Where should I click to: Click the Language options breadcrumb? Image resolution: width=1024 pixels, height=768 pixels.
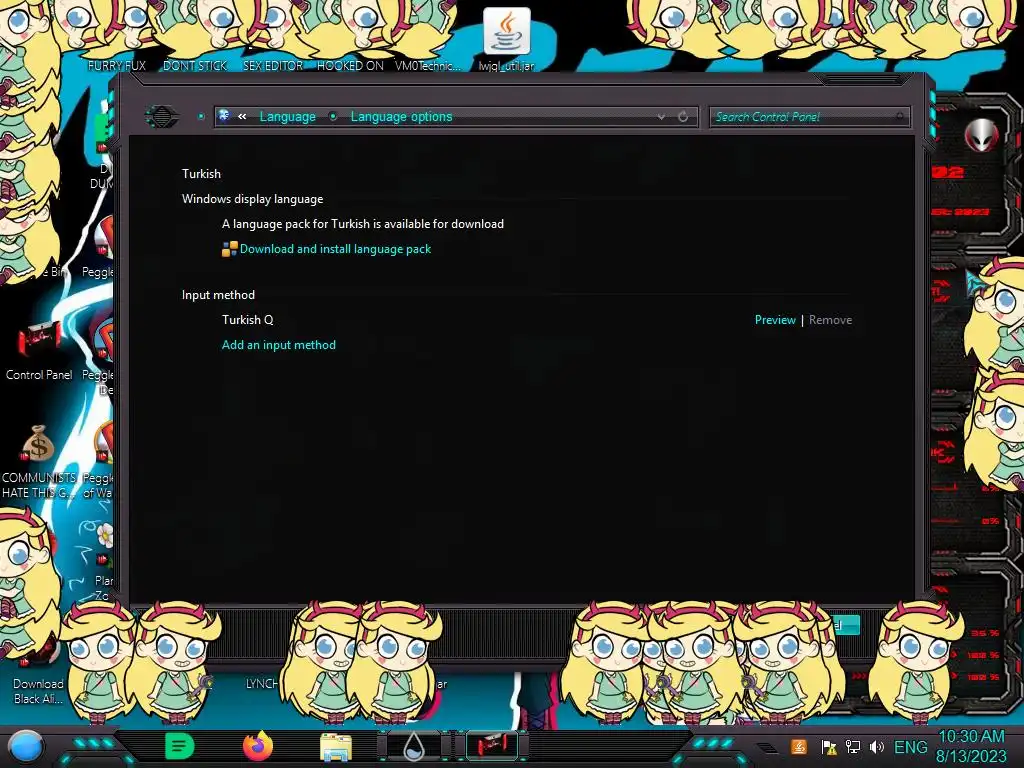401,117
